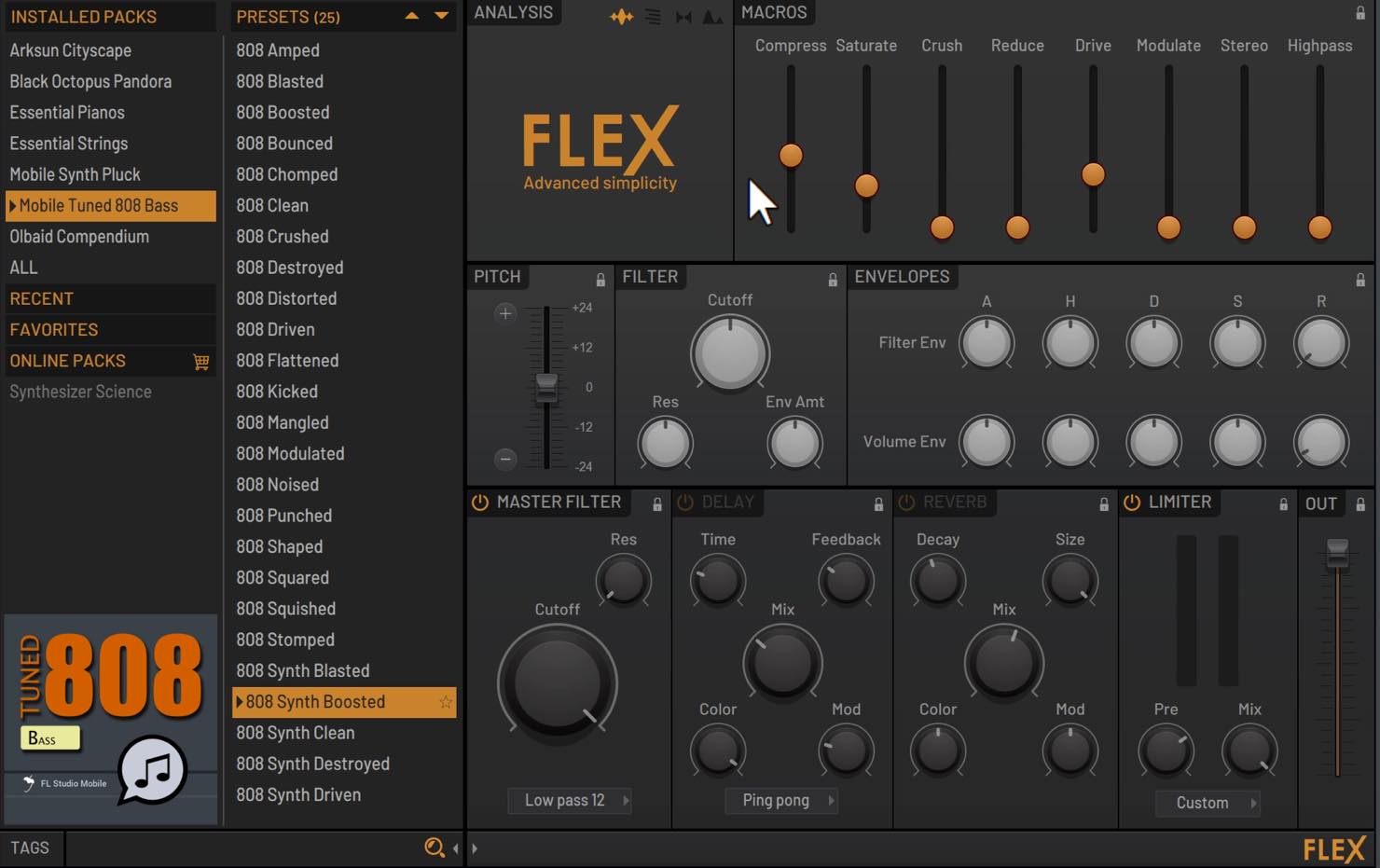1380x868 pixels.
Task: Click the Delay Feedback knob
Action: [846, 581]
